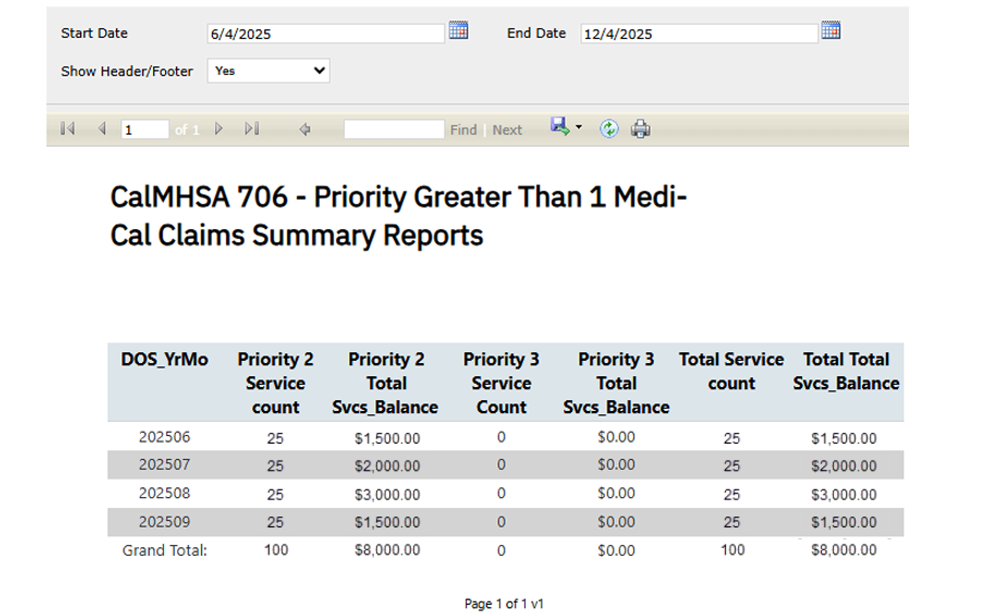Click the Next search link
988x616 pixels.
click(507, 130)
